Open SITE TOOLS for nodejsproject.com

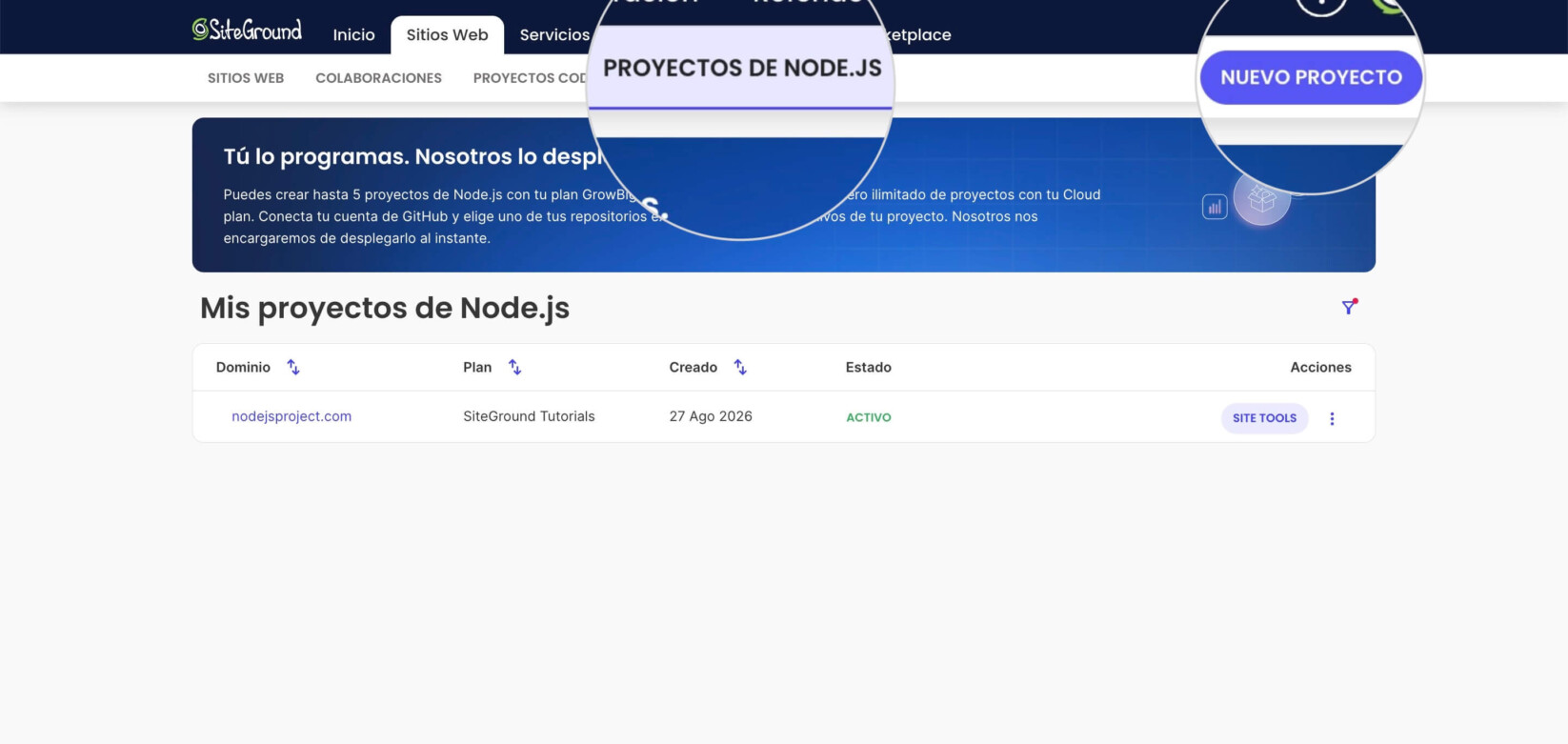pos(1264,418)
